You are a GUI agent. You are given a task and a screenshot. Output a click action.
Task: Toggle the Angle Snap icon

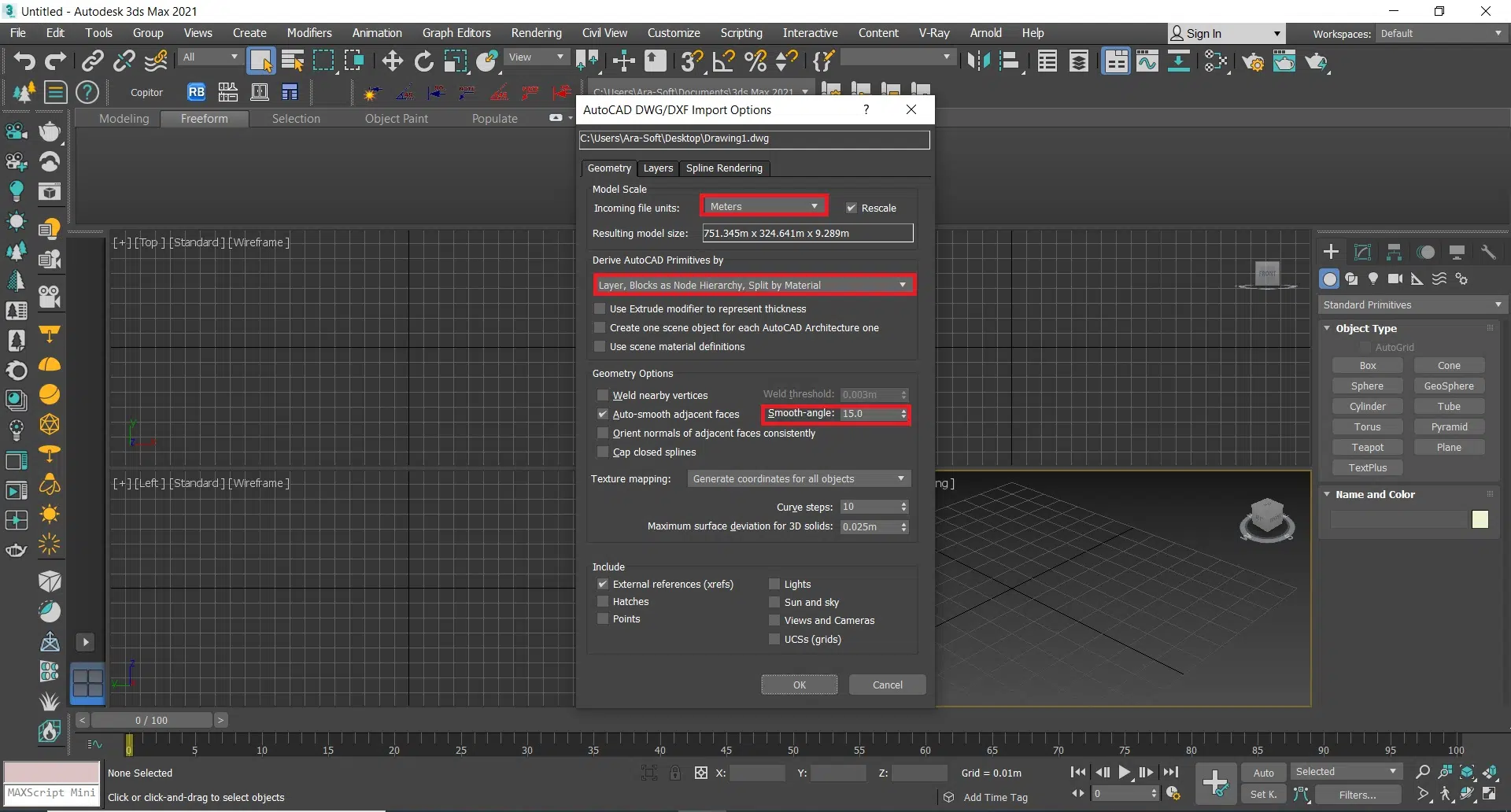tap(723, 61)
